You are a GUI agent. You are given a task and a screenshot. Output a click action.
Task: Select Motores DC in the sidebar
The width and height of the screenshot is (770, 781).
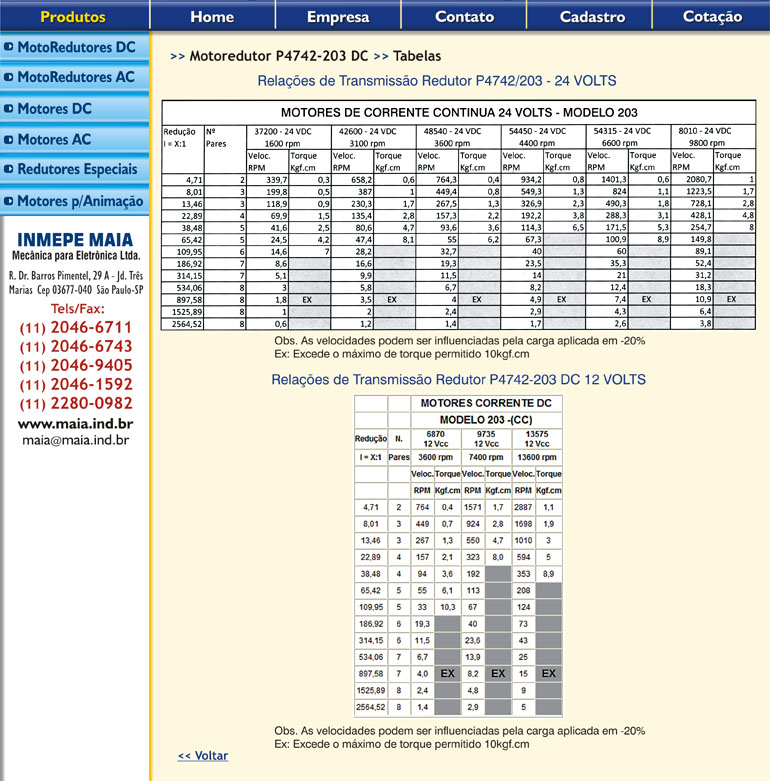pyautogui.click(x=55, y=109)
